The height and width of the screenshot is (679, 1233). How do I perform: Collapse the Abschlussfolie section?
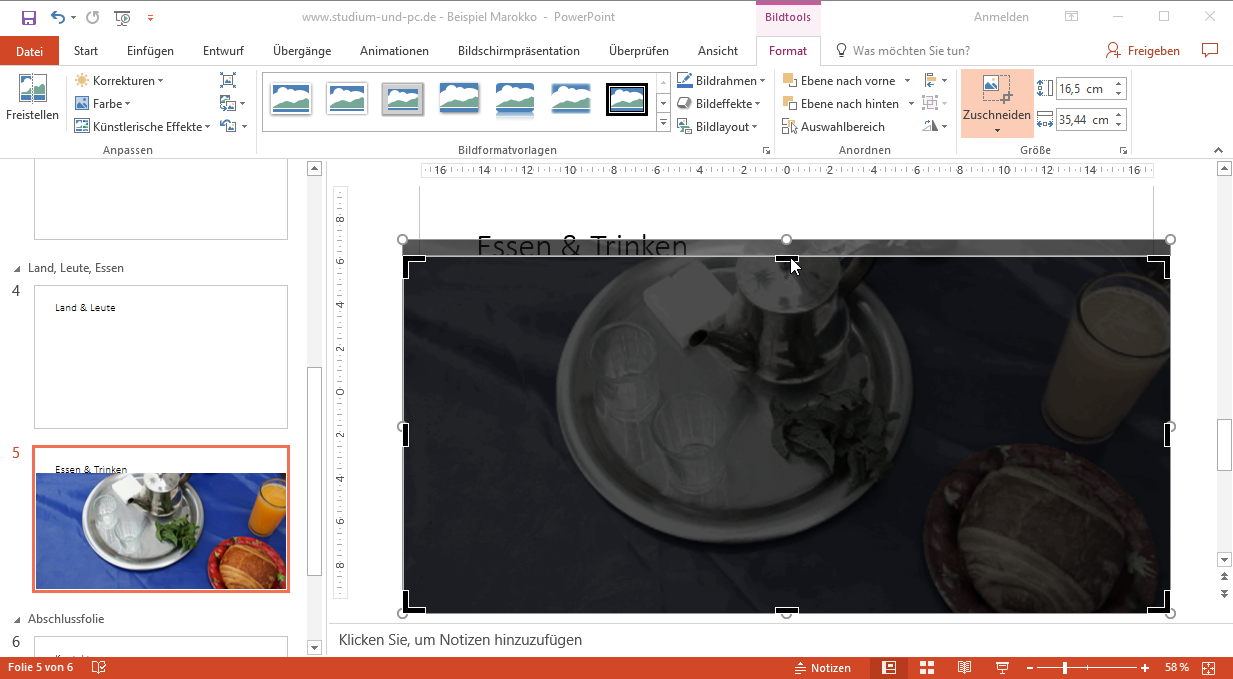pos(16,619)
